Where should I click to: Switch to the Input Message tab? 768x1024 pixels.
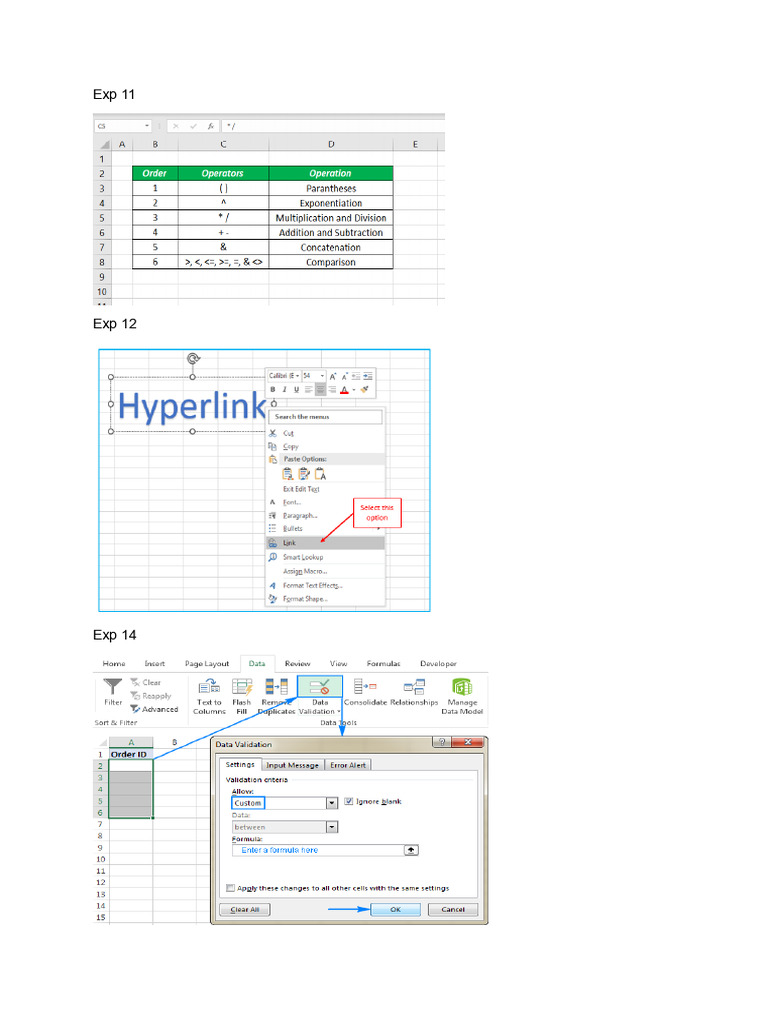(292, 765)
